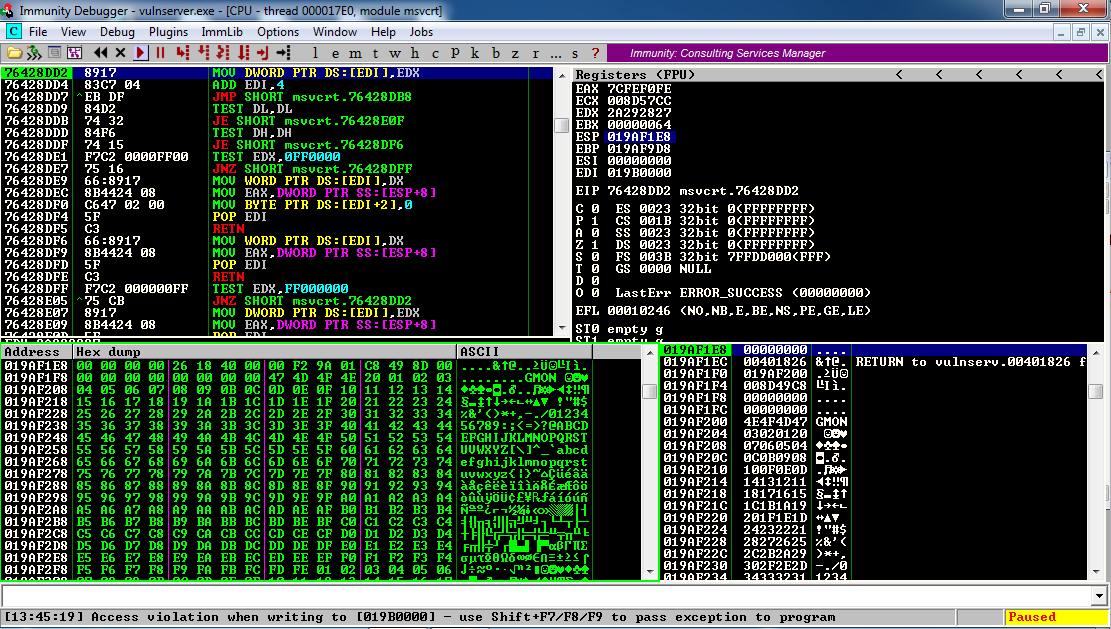Open Patches window with 'P' button
The height and width of the screenshot is (629, 1111).
point(455,53)
